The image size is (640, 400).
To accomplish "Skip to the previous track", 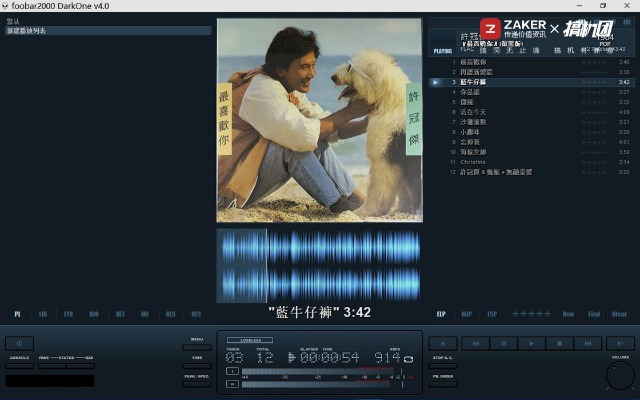I will point(476,343).
